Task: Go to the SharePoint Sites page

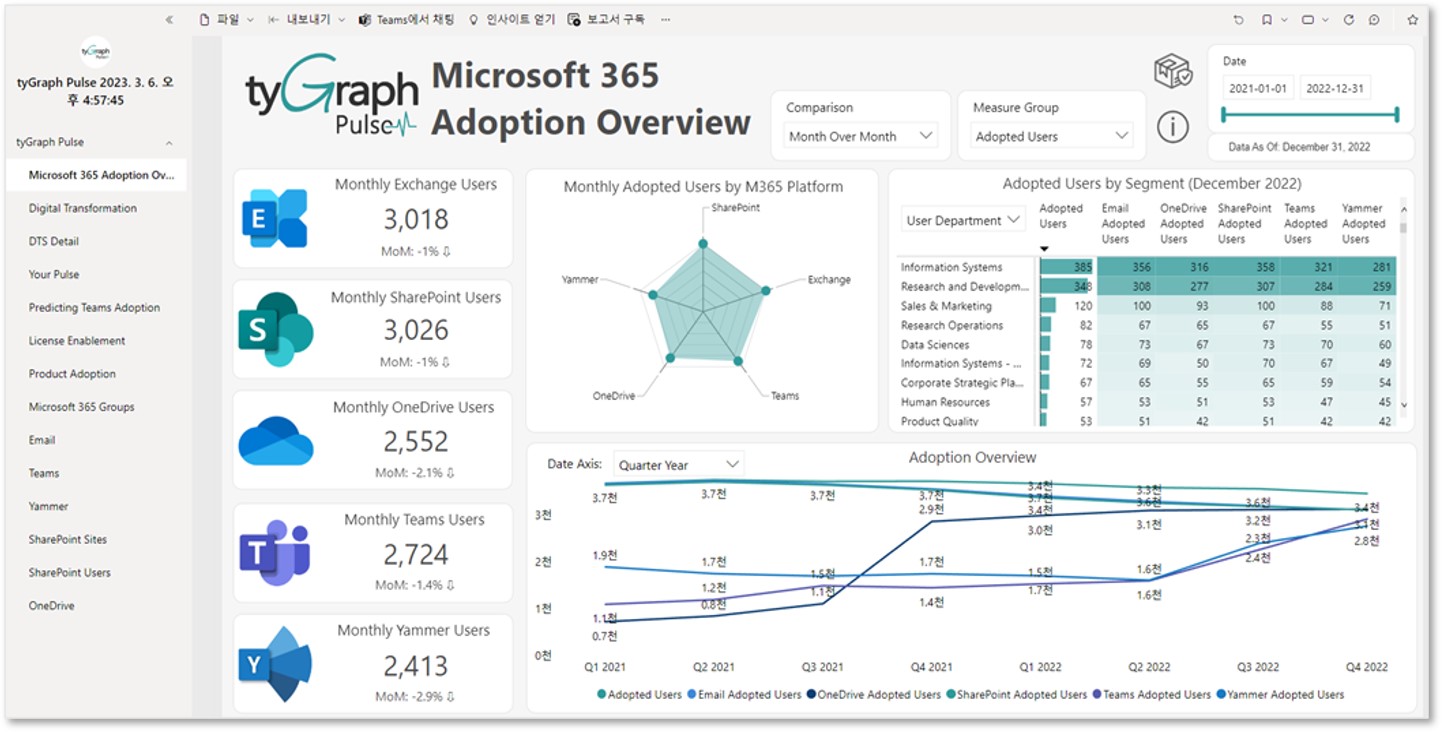Action: pyautogui.click(x=67, y=540)
